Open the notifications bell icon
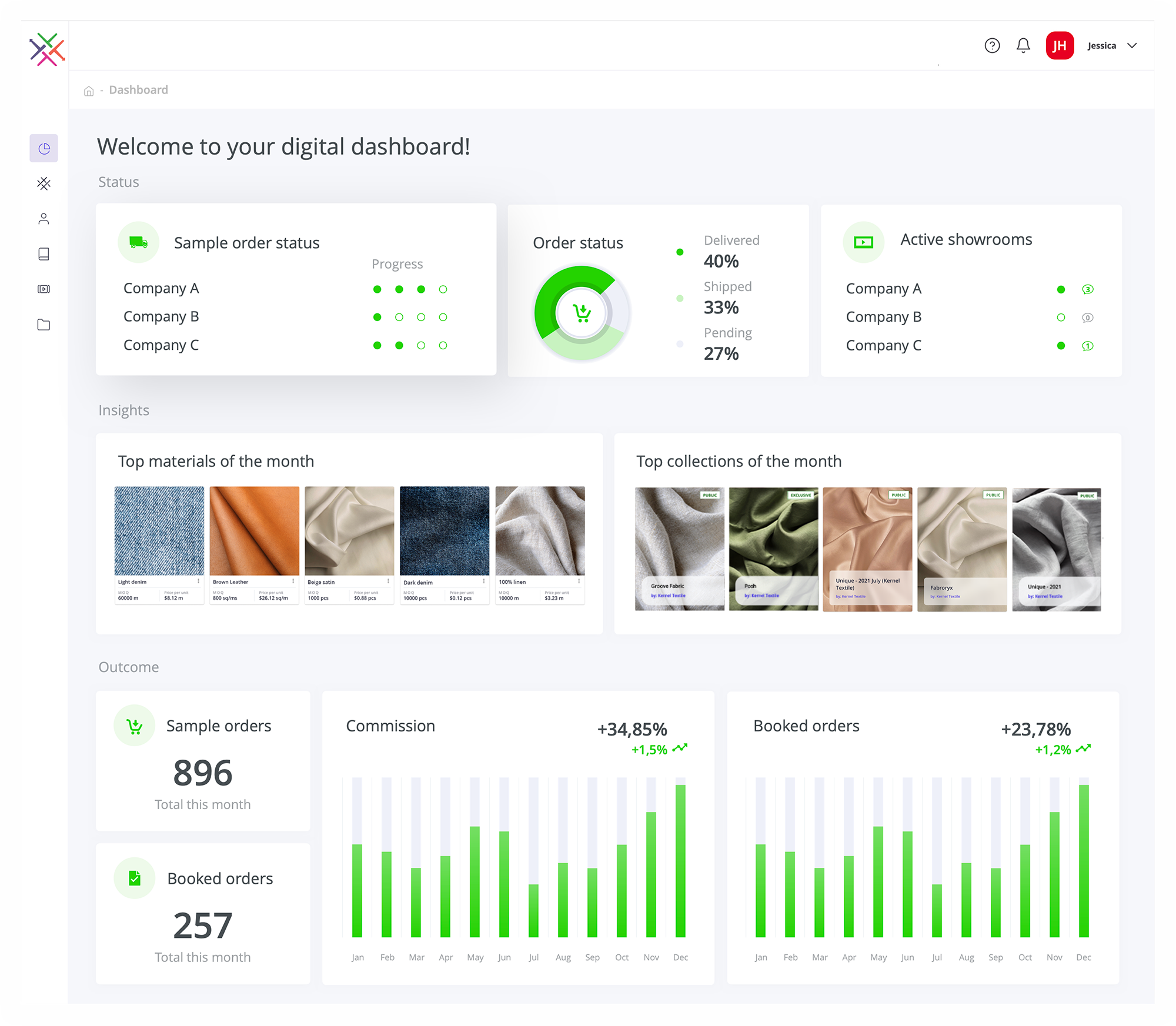This screenshot has height=1026, width=1176. click(1023, 45)
